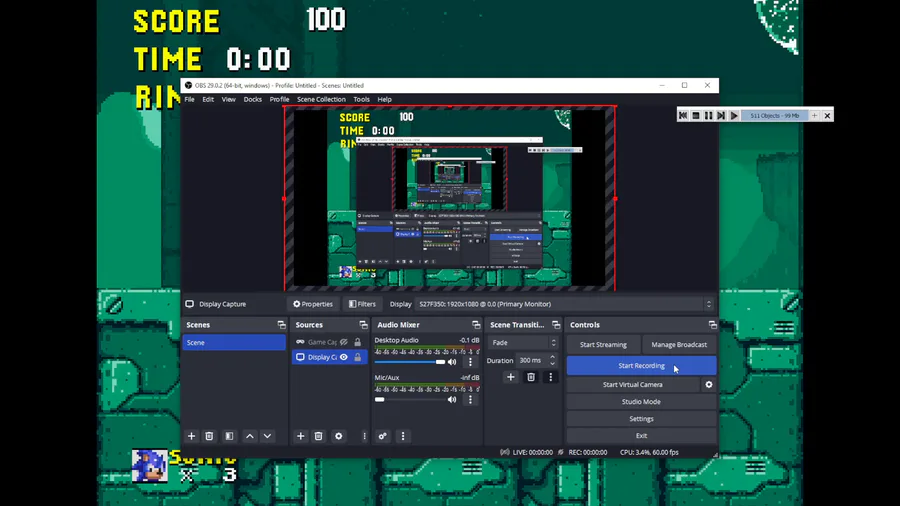The width and height of the screenshot is (900, 506).
Task: Open source properties gear in Sources panel
Action: (x=339, y=436)
